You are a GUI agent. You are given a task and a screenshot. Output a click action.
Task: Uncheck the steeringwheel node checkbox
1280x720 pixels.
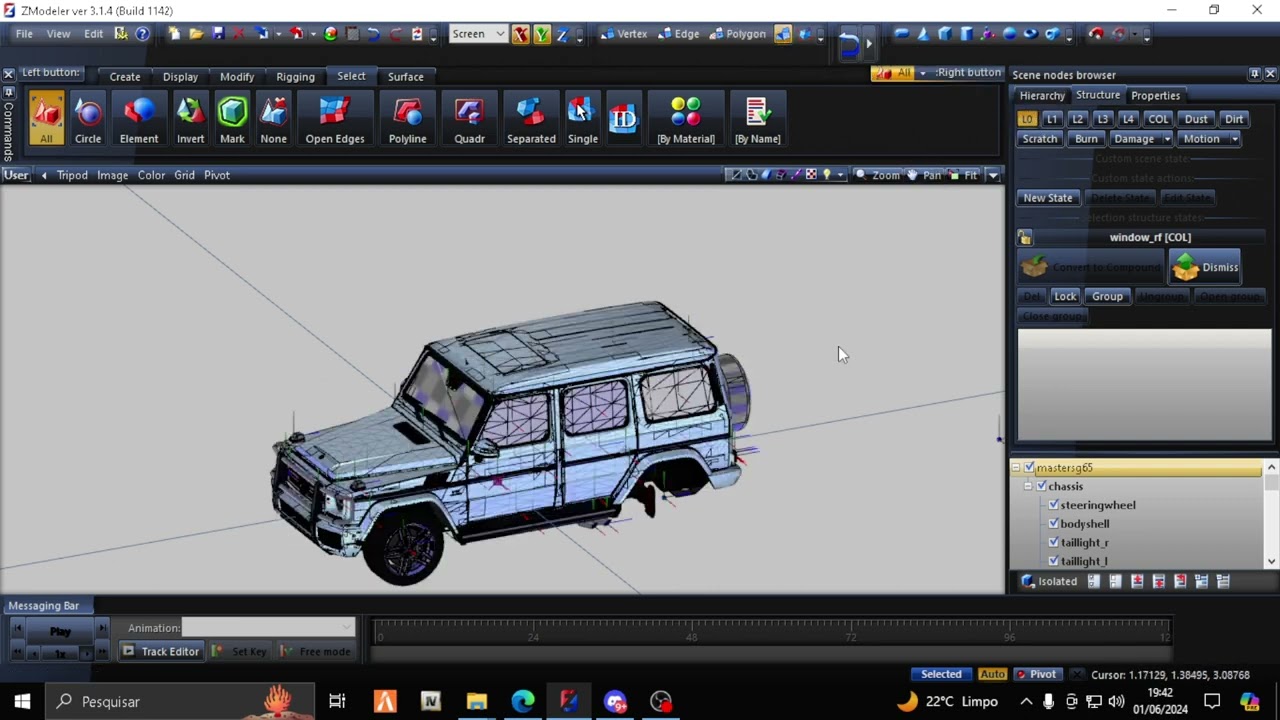(1053, 505)
